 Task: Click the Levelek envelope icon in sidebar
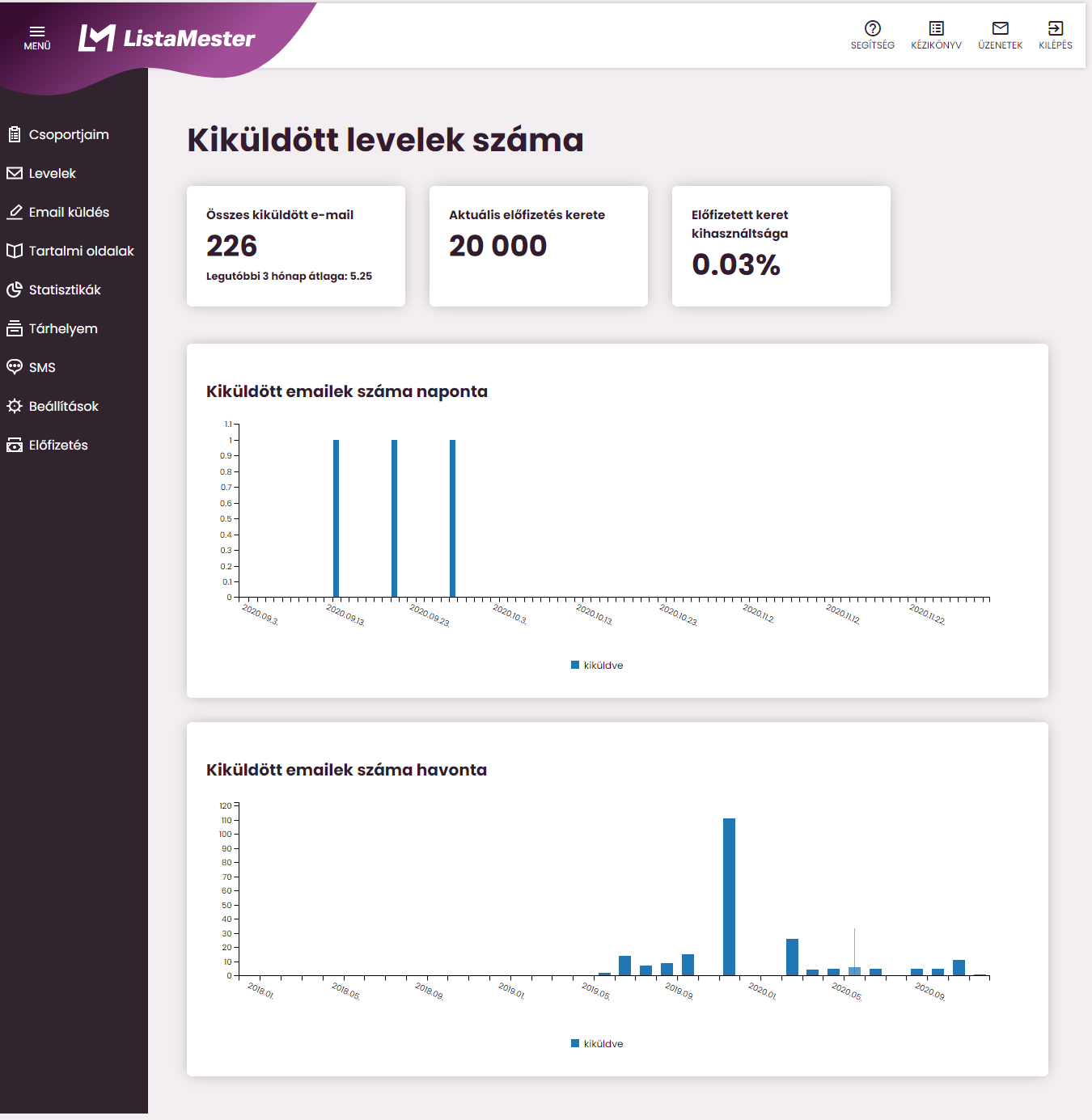click(x=15, y=173)
